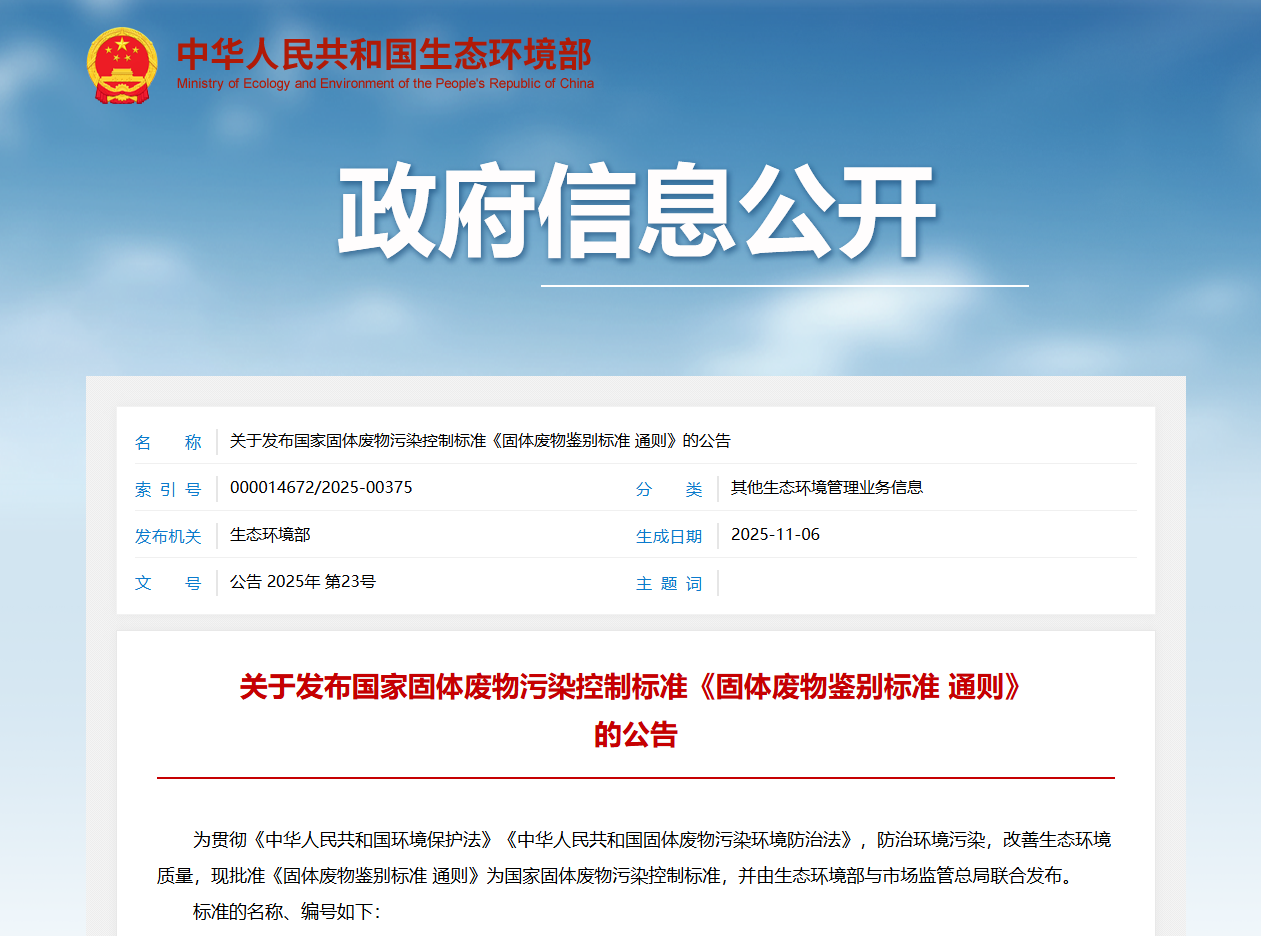Open the 中华人民共和国生态环境部 site title
The width and height of the screenshot is (1261, 936).
384,54
